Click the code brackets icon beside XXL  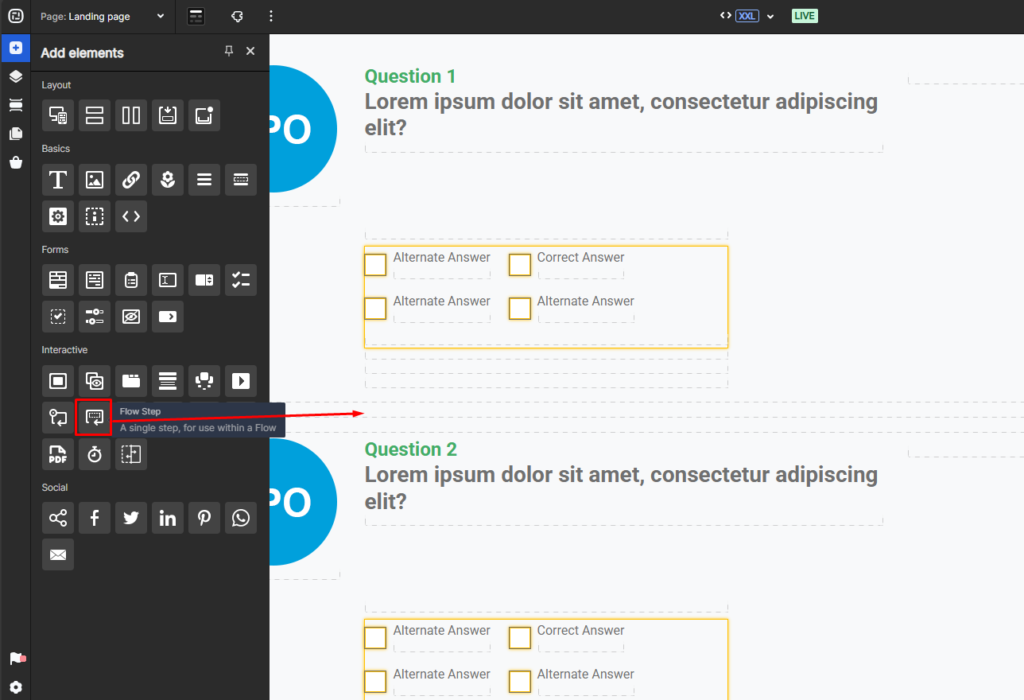[x=726, y=16]
